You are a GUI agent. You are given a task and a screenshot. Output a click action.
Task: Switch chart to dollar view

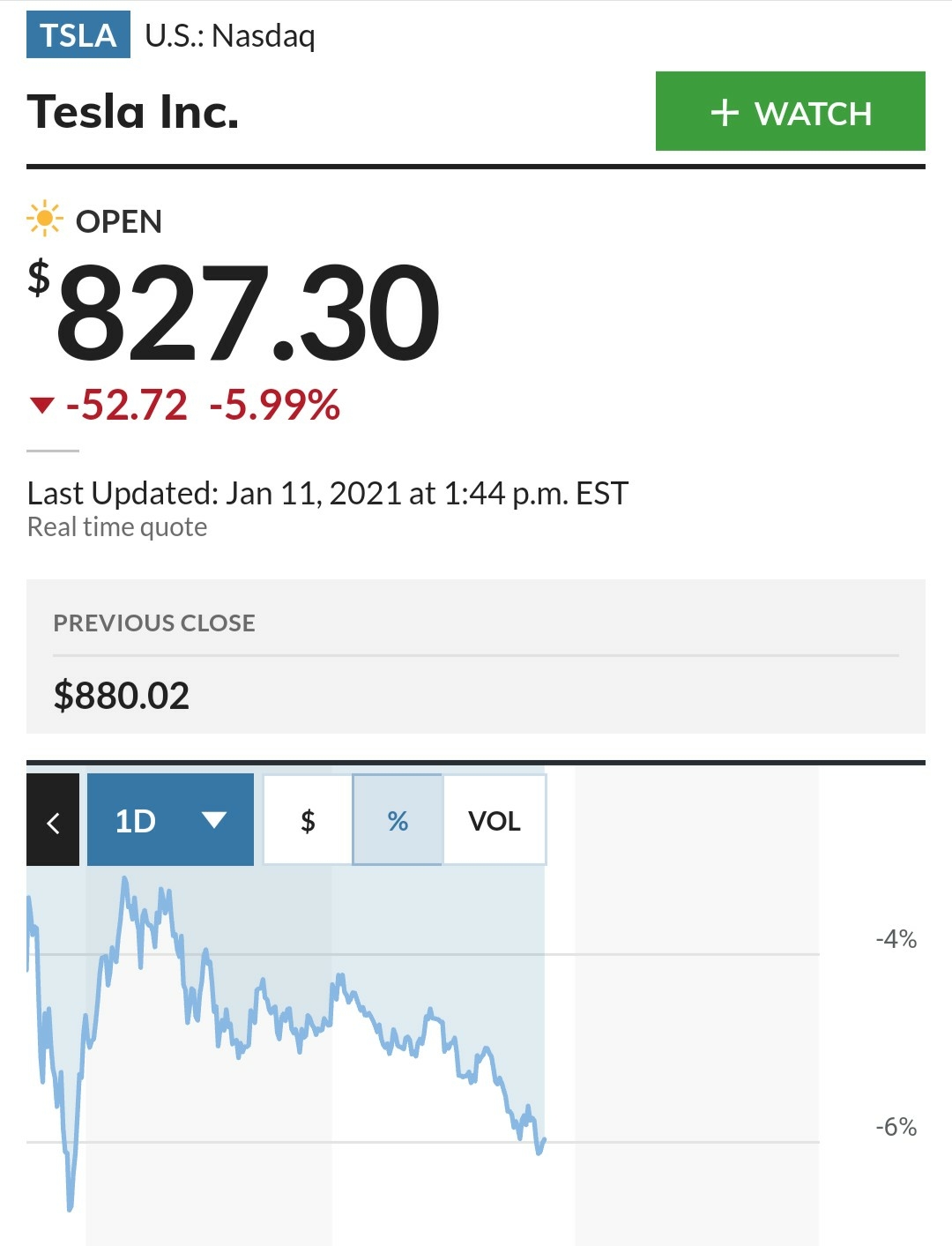click(308, 820)
